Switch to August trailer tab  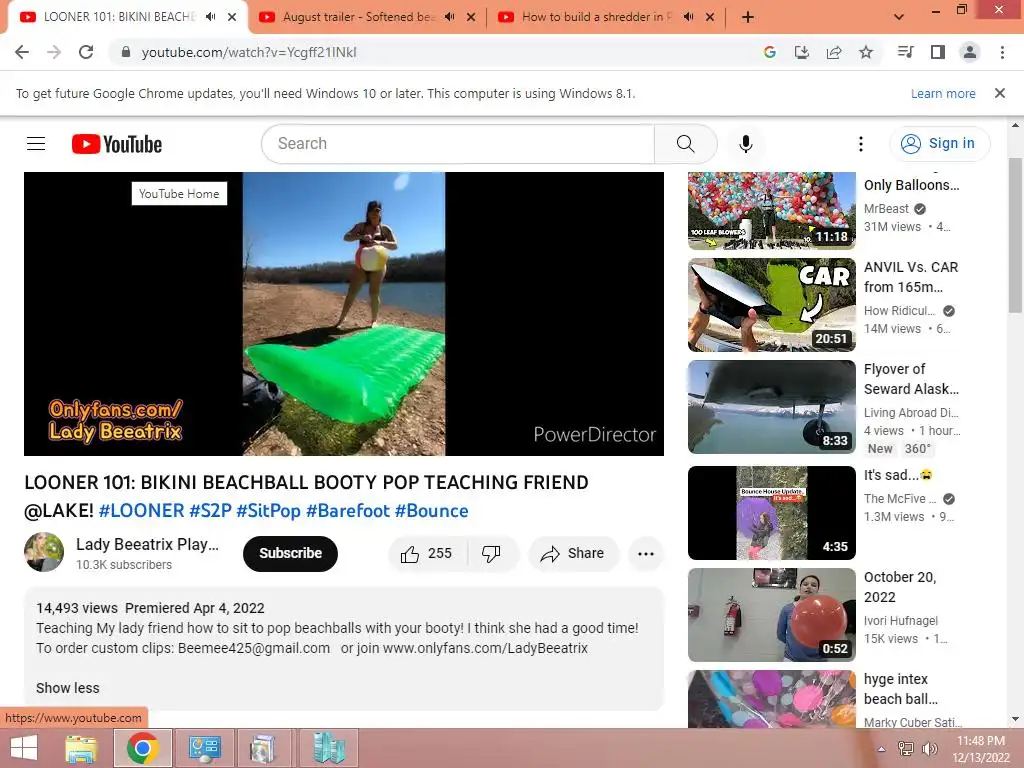pos(358,17)
